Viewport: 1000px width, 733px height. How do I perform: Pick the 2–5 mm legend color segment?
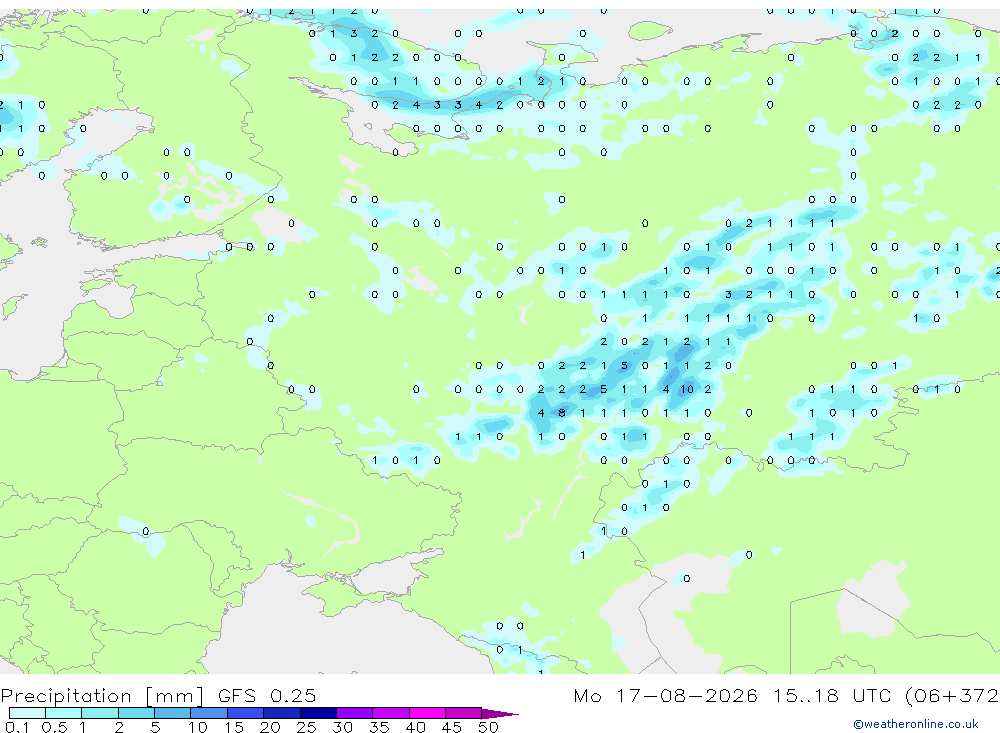coord(136,713)
